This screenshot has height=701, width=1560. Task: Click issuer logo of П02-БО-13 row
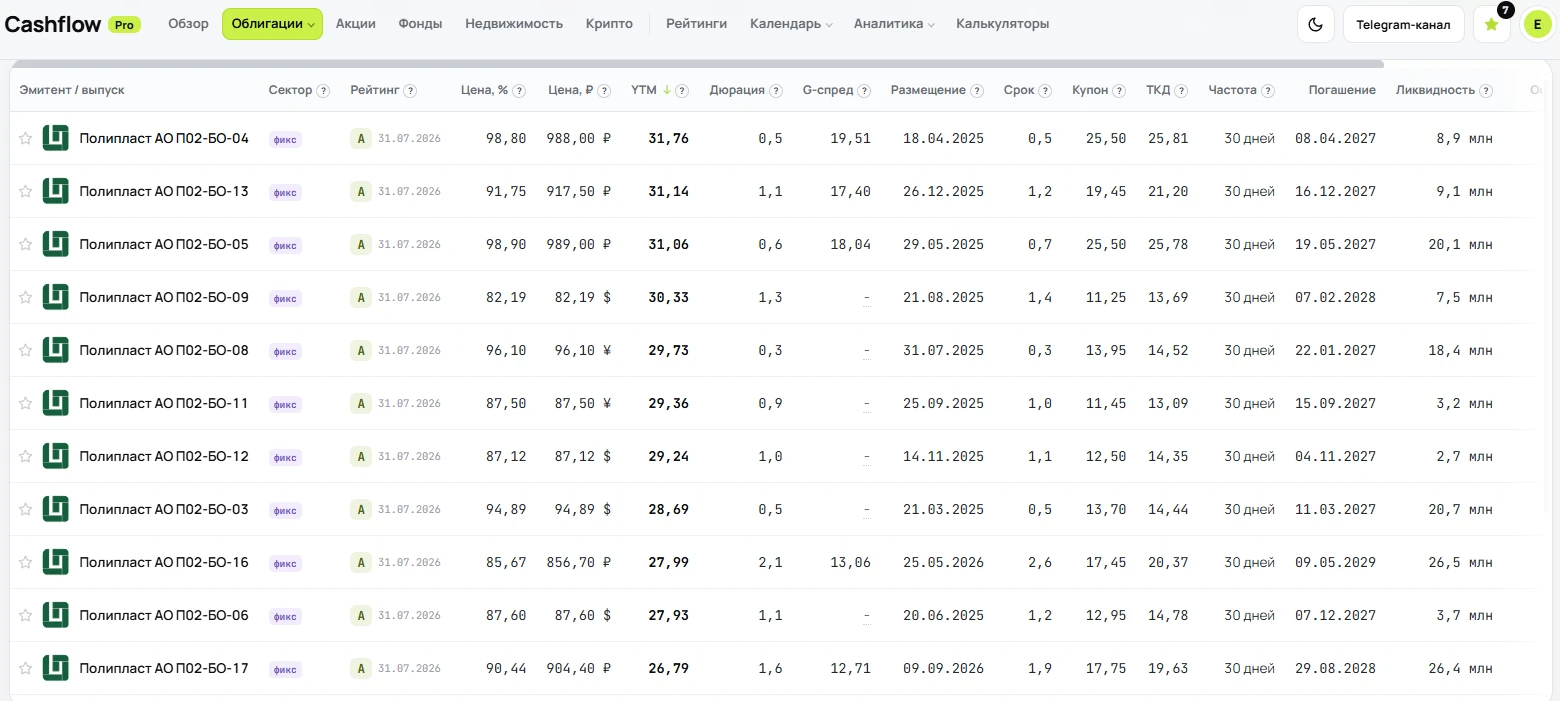[x=56, y=191]
